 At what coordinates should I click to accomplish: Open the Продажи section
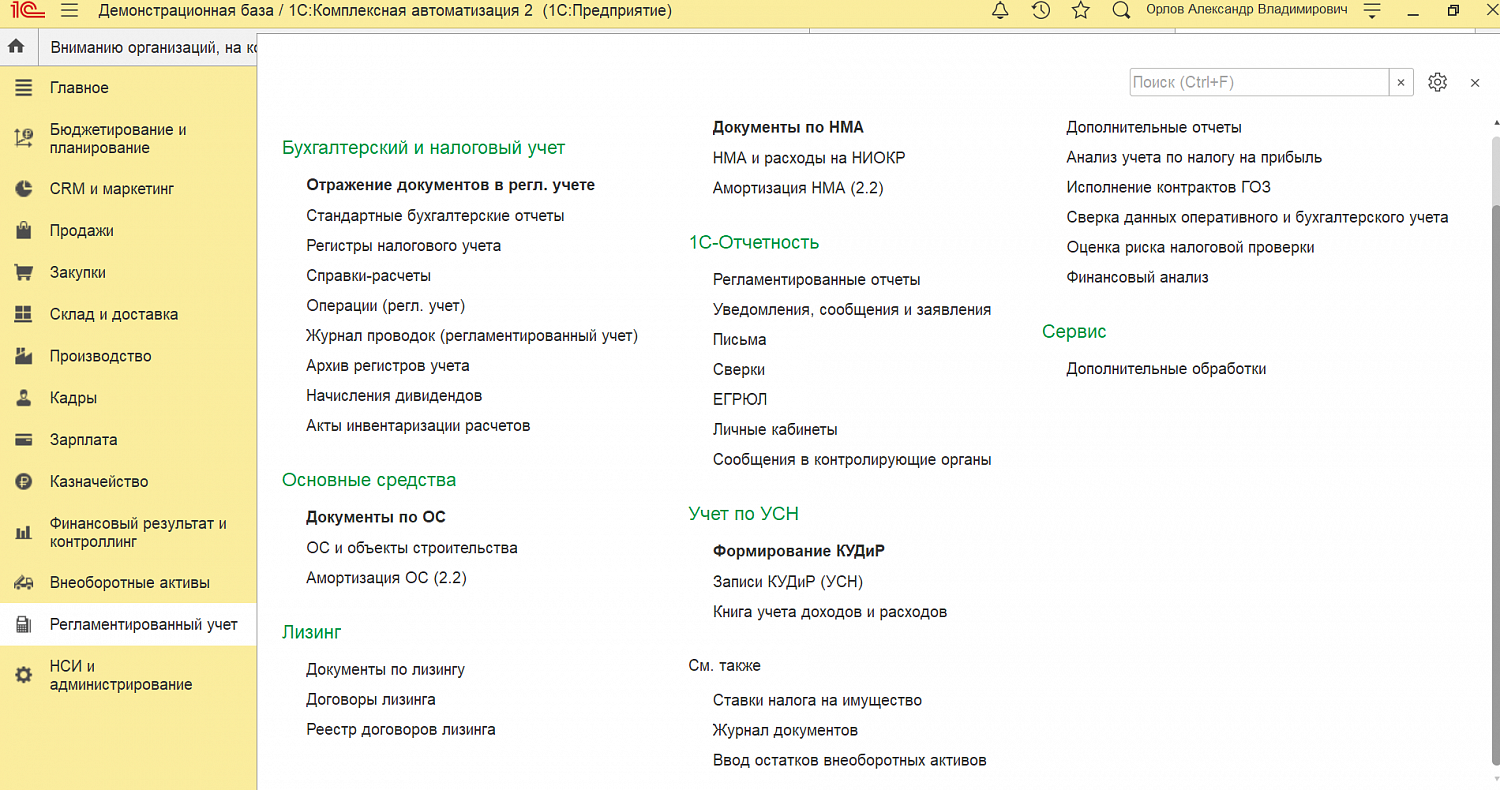(128, 231)
